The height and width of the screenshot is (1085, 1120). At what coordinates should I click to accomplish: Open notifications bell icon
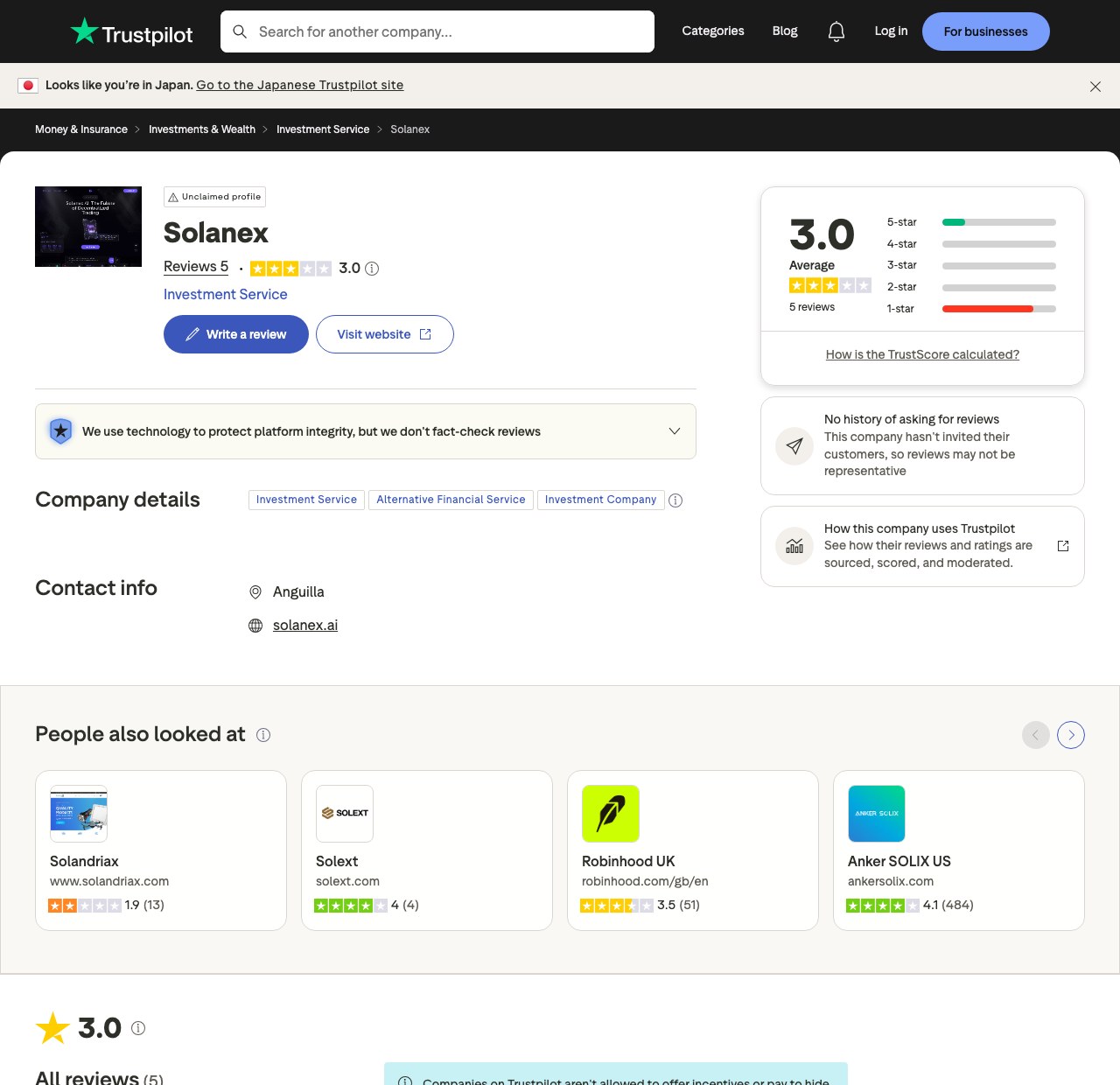(836, 31)
